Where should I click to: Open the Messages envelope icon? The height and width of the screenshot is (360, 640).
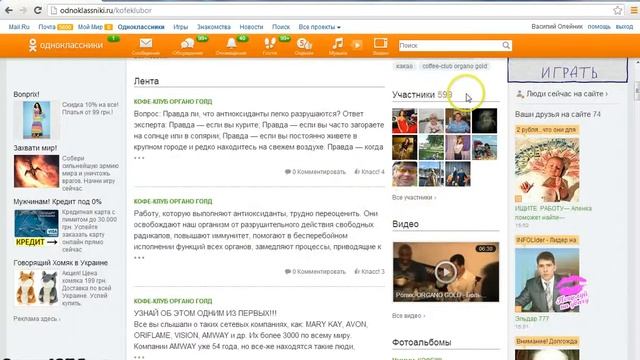146,43
